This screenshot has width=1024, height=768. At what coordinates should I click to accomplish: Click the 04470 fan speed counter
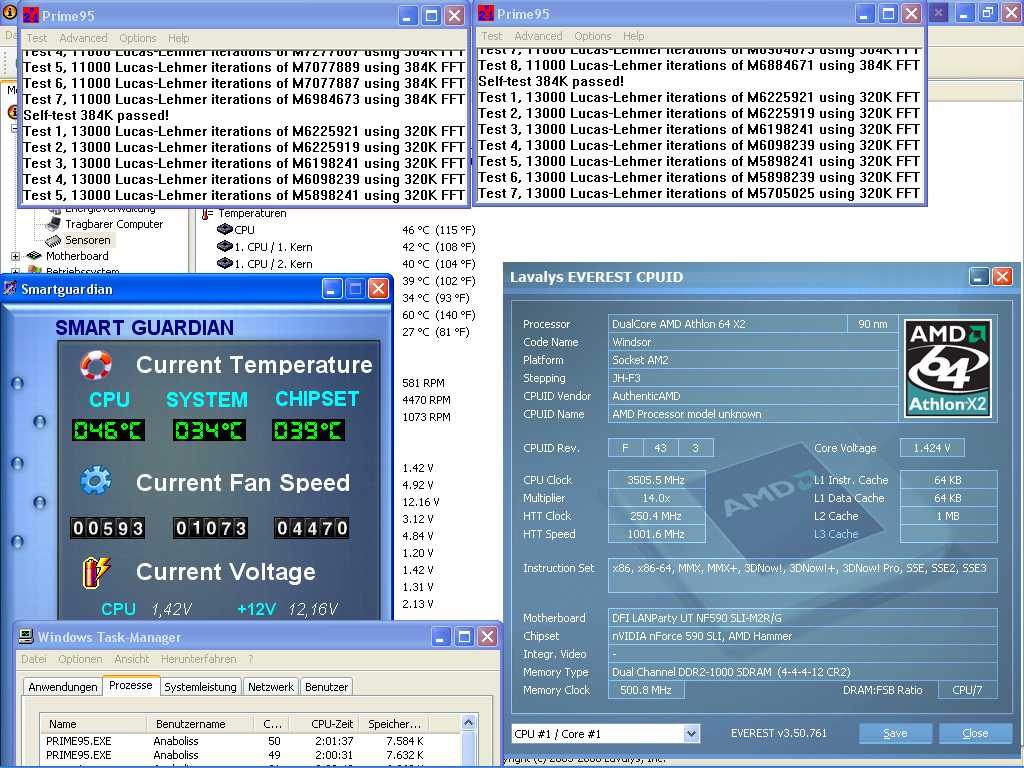pyautogui.click(x=312, y=528)
